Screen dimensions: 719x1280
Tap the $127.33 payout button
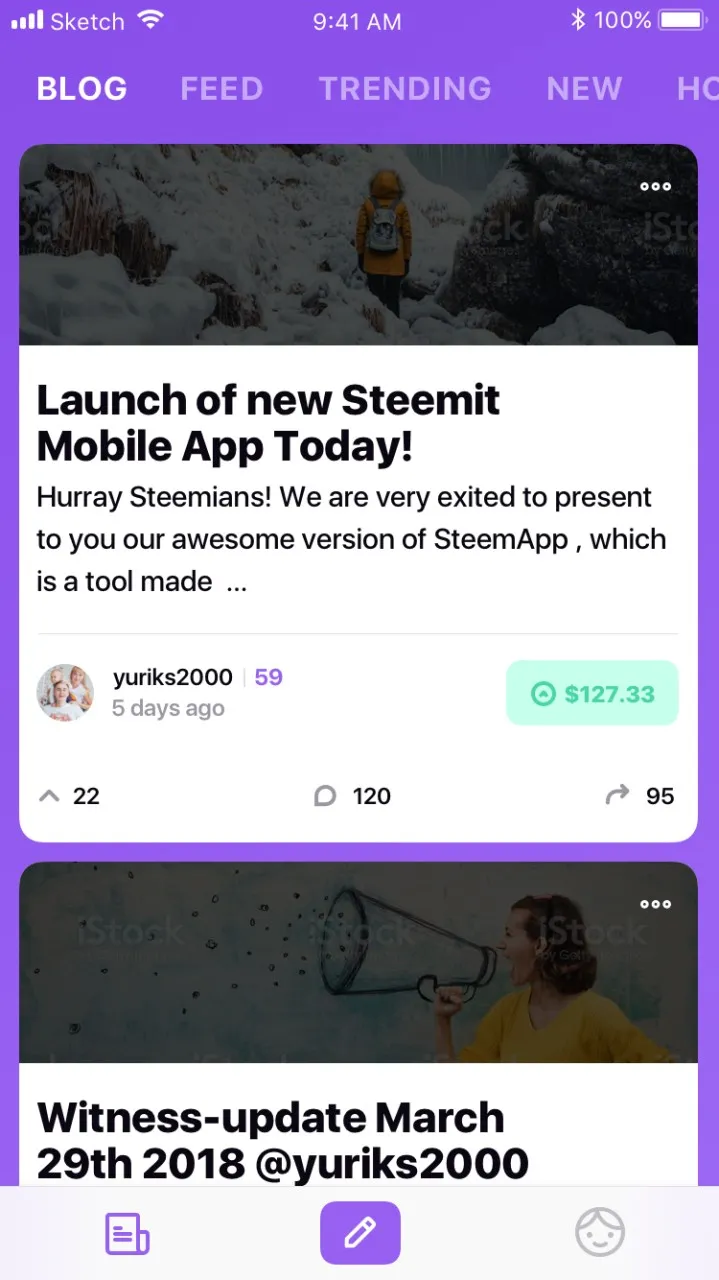click(x=592, y=693)
